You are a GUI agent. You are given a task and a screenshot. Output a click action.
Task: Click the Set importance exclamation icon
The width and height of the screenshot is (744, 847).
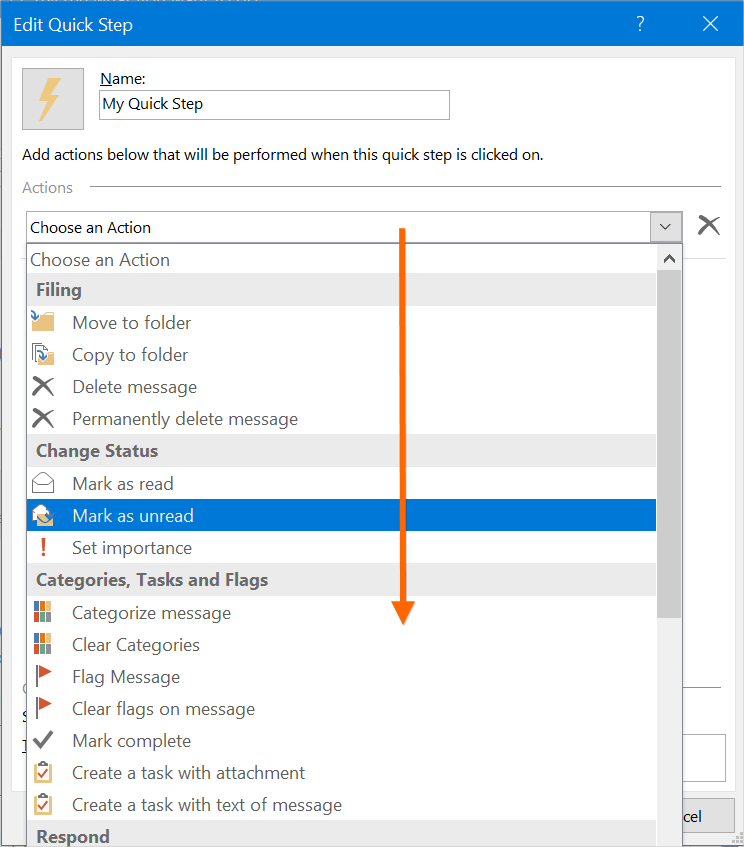[42, 548]
